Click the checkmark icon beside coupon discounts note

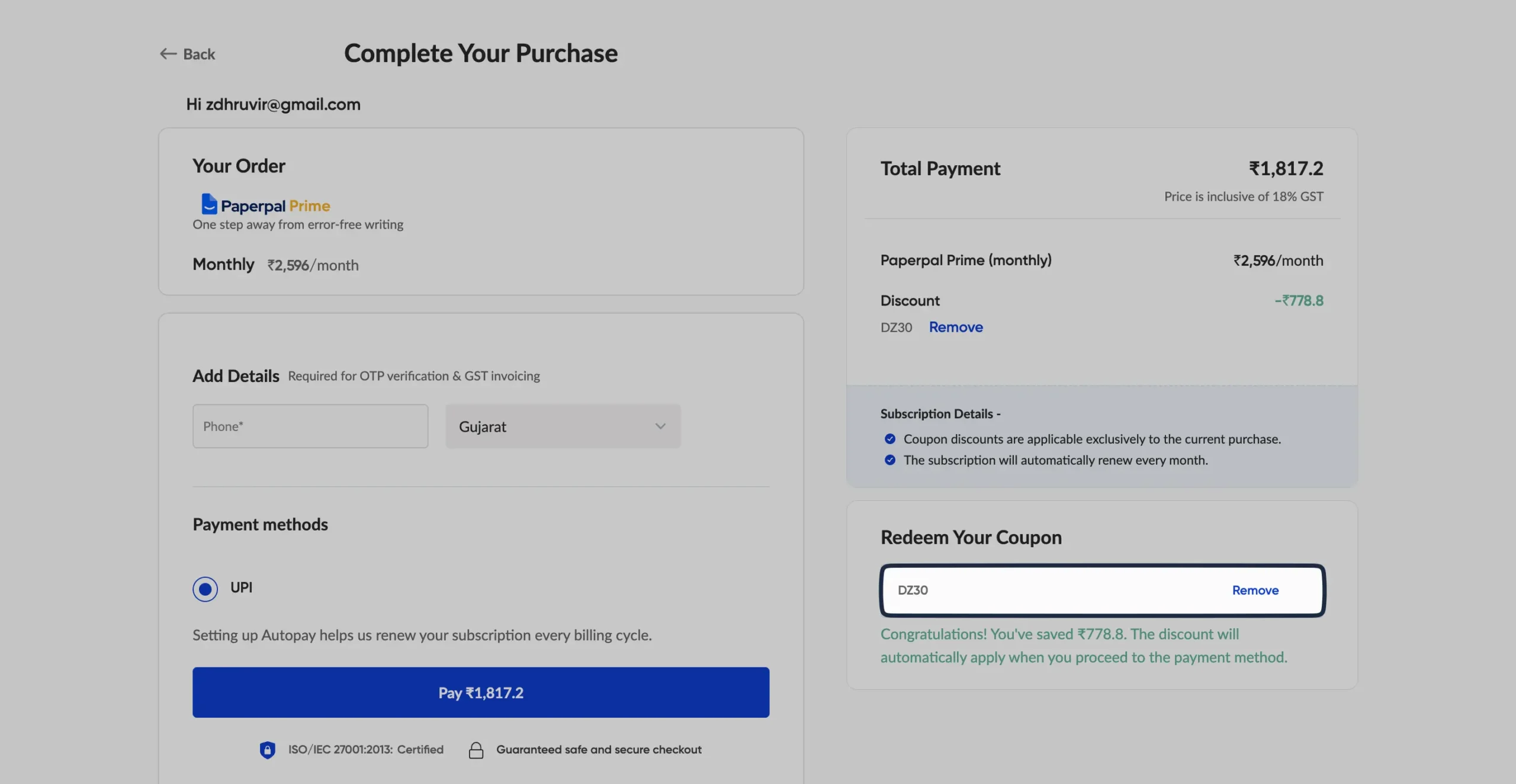889,439
